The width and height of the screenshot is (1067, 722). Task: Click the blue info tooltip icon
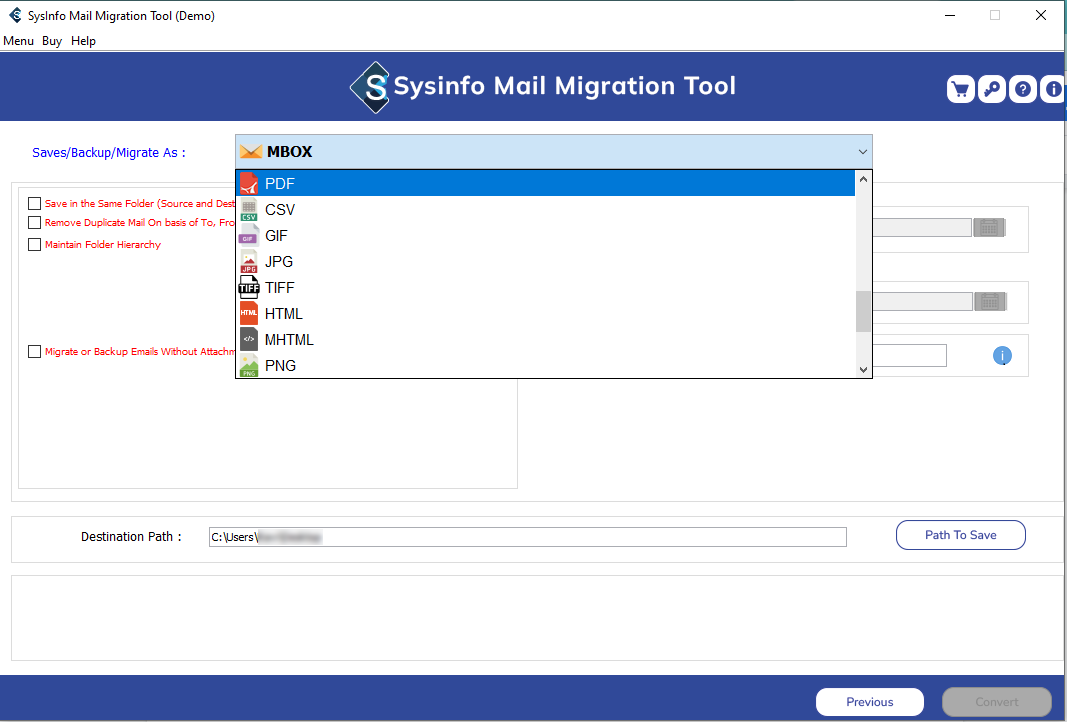click(x=1002, y=356)
